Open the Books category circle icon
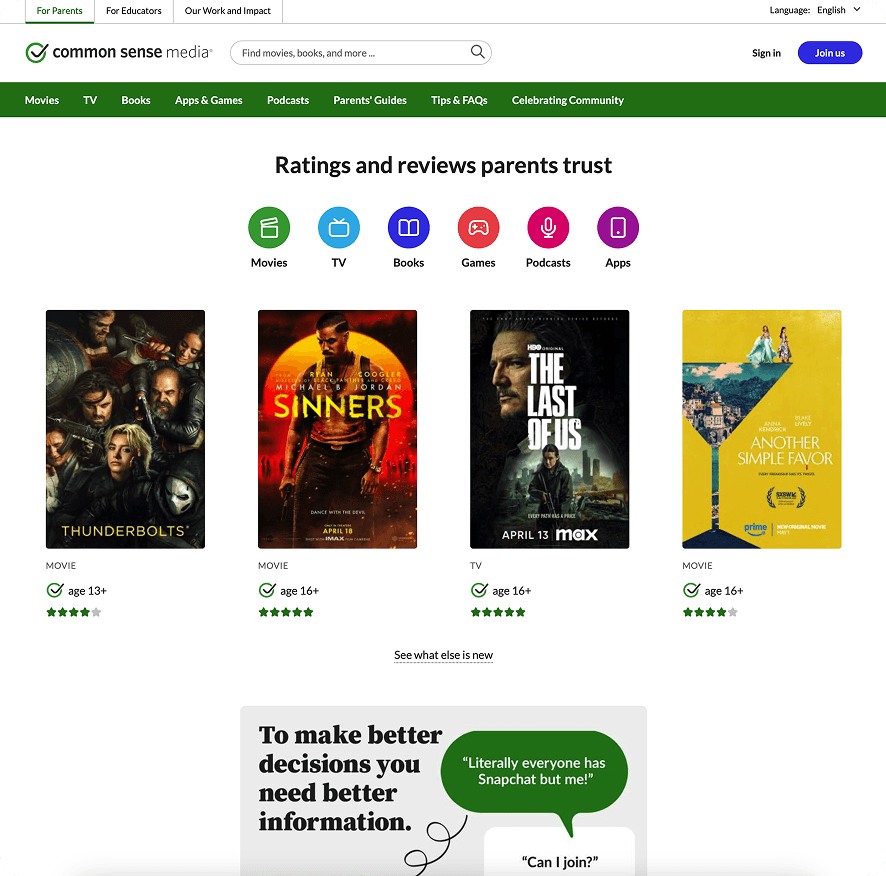The width and height of the screenshot is (886, 876). coord(409,227)
